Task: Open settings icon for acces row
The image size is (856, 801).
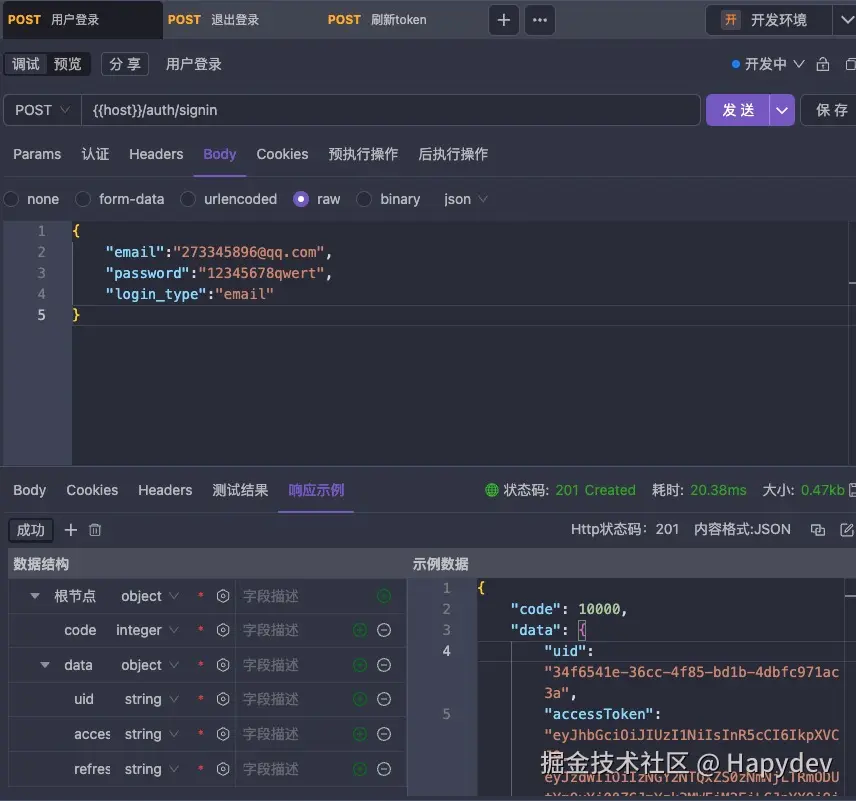Action: click(223, 734)
